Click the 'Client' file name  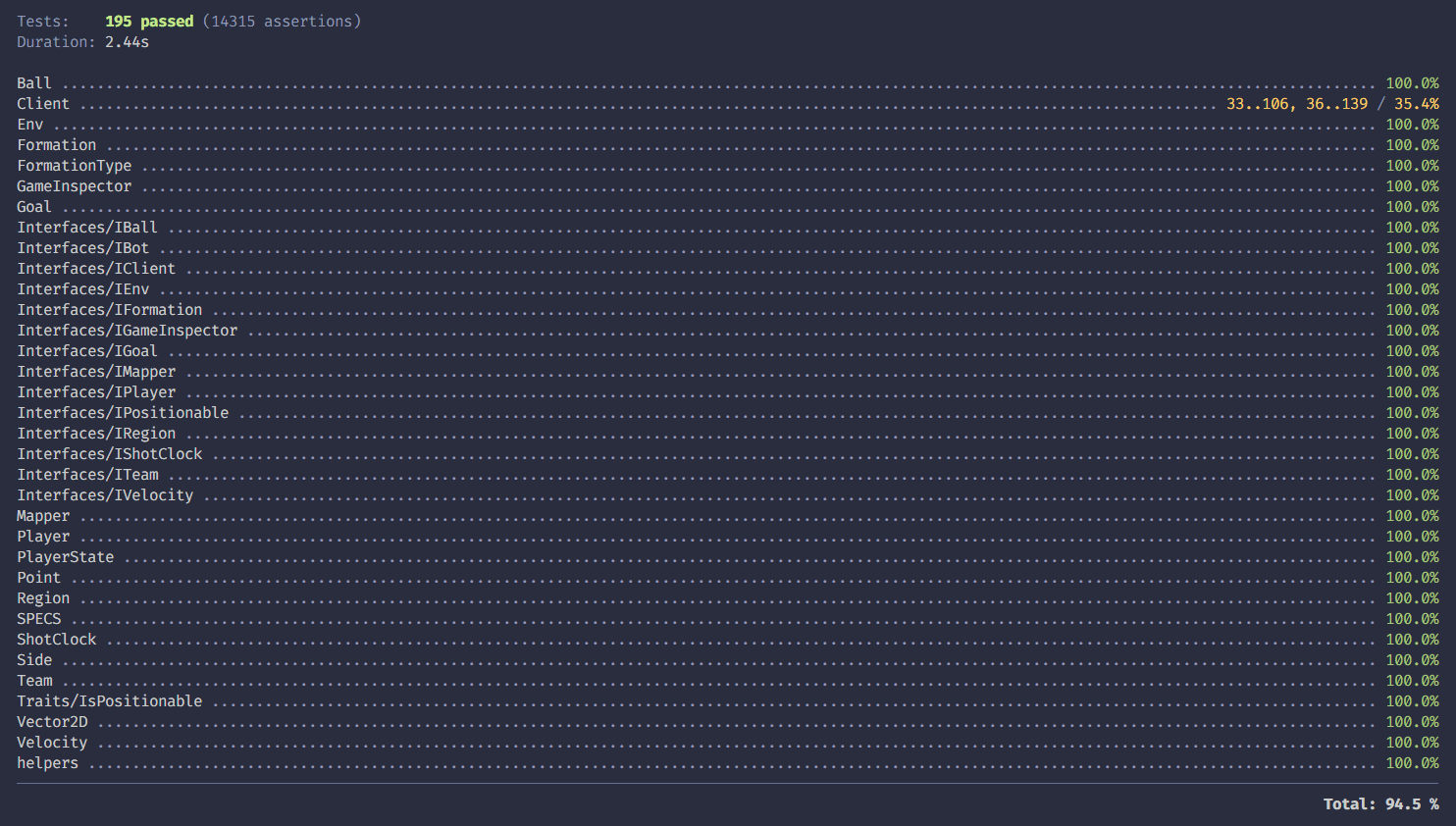point(43,104)
